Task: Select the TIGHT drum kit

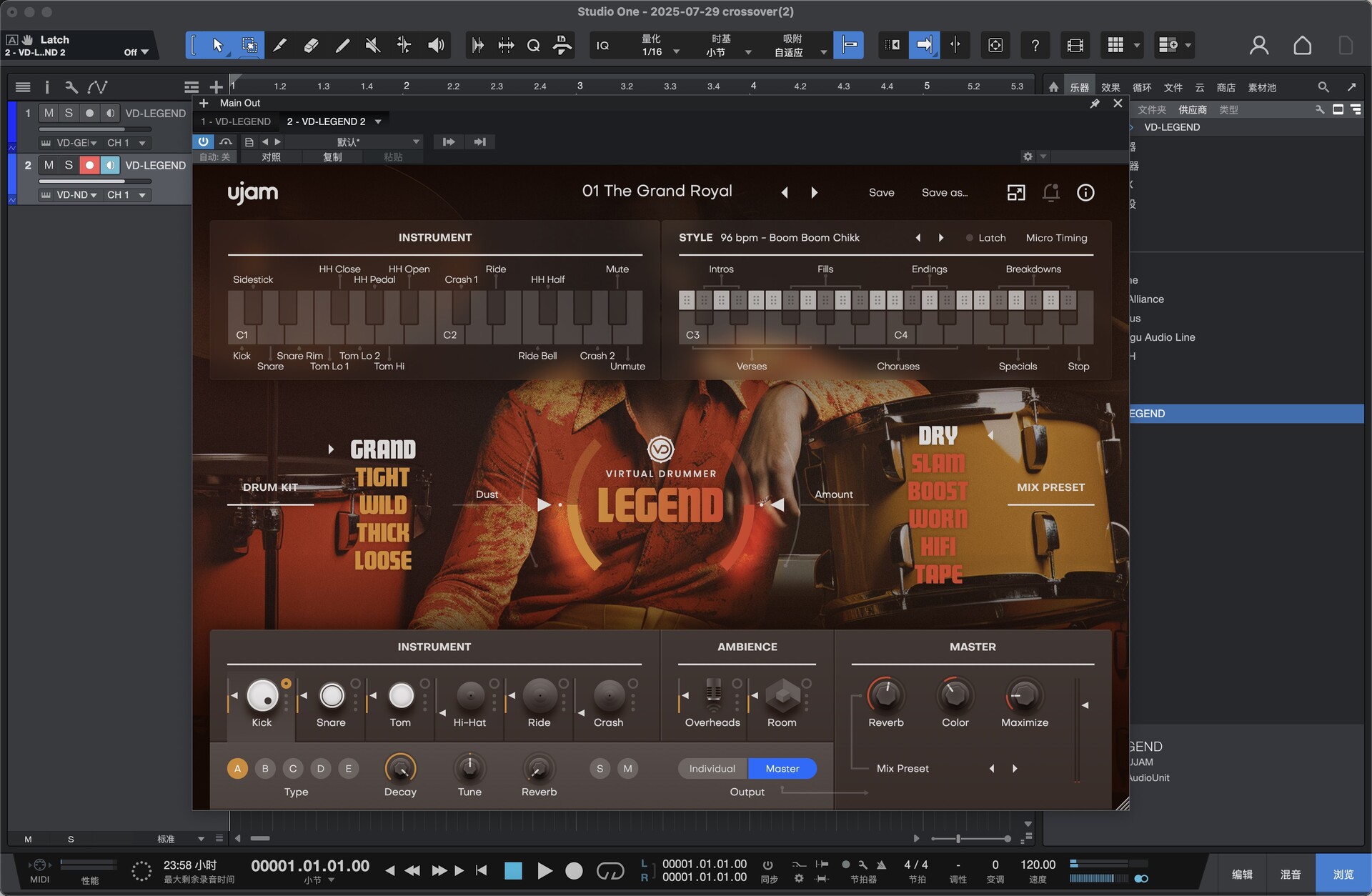Action: tap(382, 477)
